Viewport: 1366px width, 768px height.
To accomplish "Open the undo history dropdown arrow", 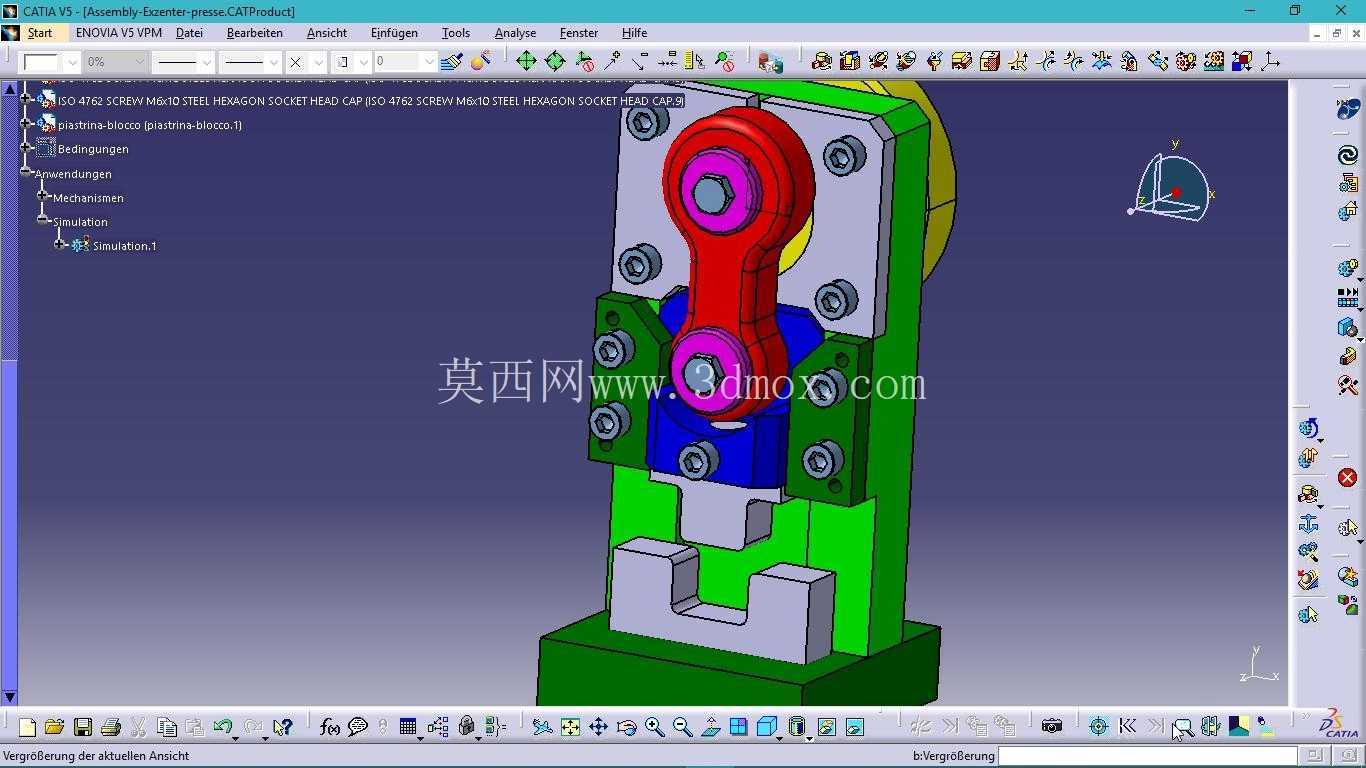I will (236, 737).
